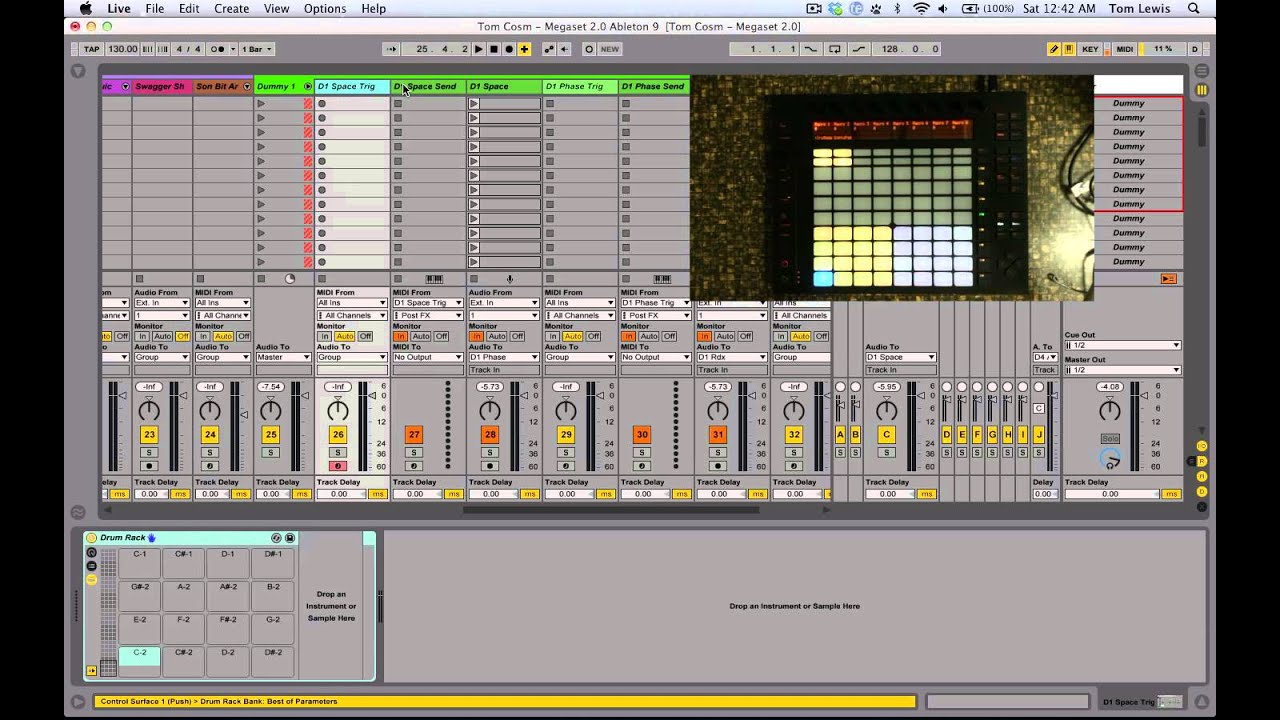The image size is (1280, 720).
Task: Select the D1 Phase Trig track header
Action: coord(579,86)
